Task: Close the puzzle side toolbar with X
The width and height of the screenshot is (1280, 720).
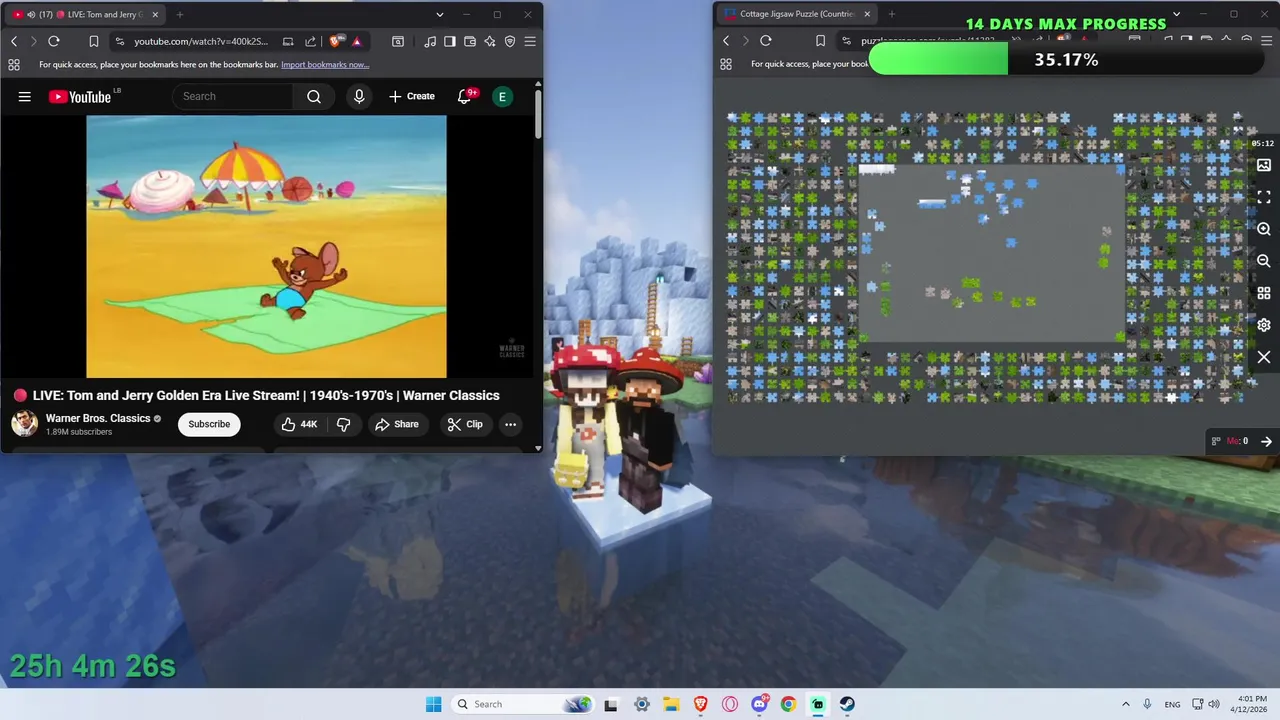Action: (1264, 357)
